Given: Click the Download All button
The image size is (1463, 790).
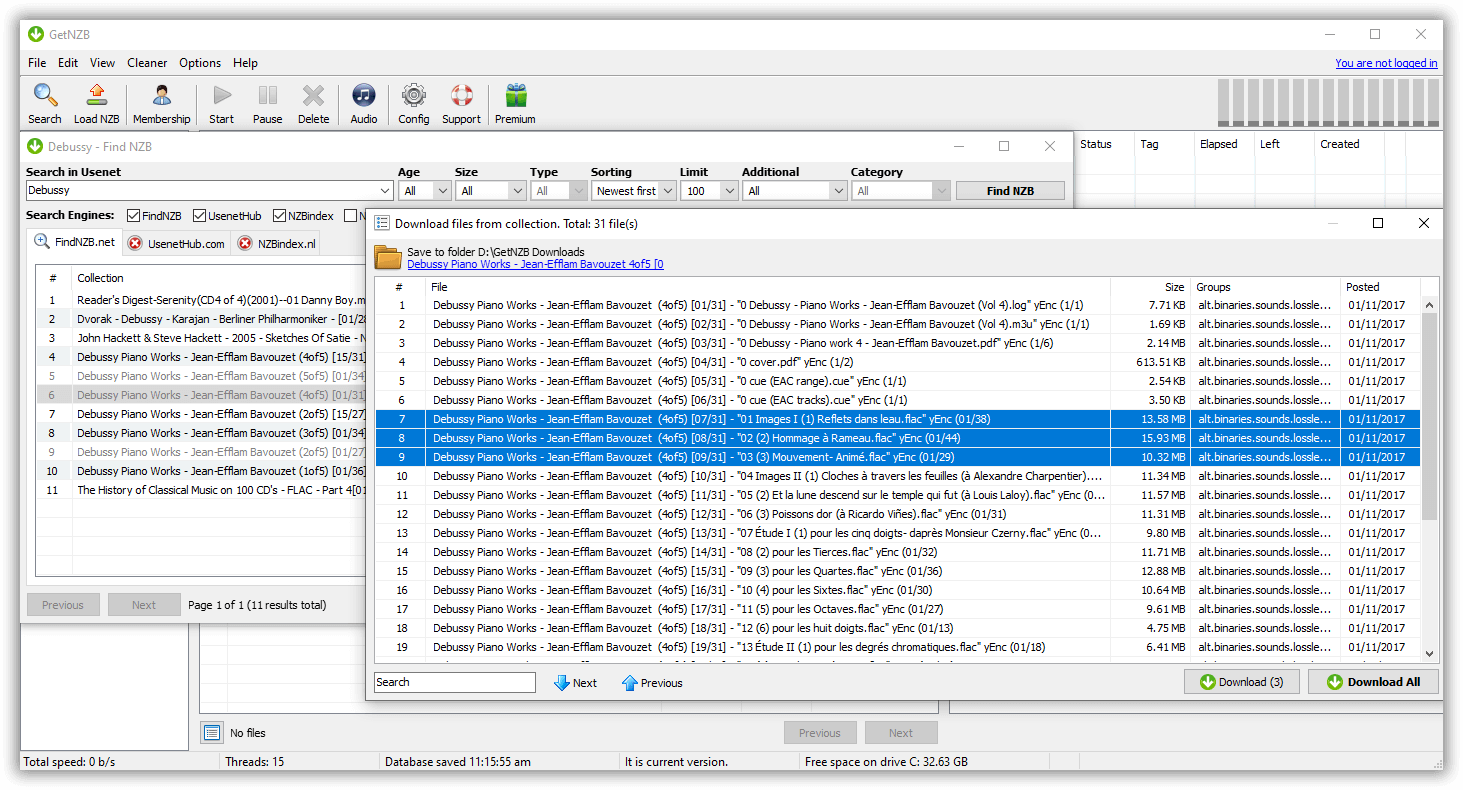Looking at the screenshot, I should pyautogui.click(x=1373, y=682).
